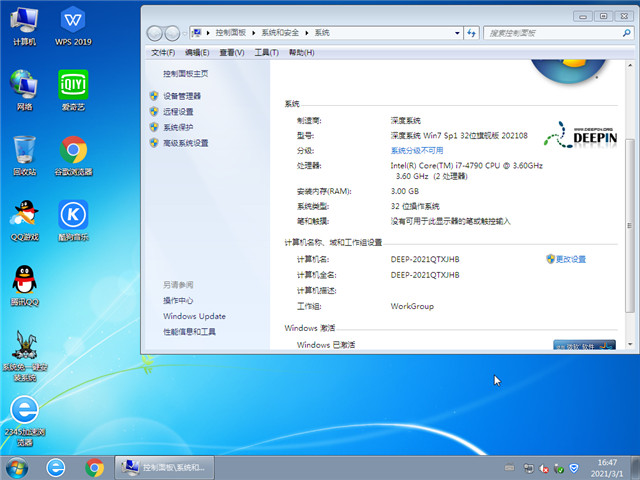Click the keyboard input tray icon
This screenshot has width=640, height=480.
coord(509,468)
